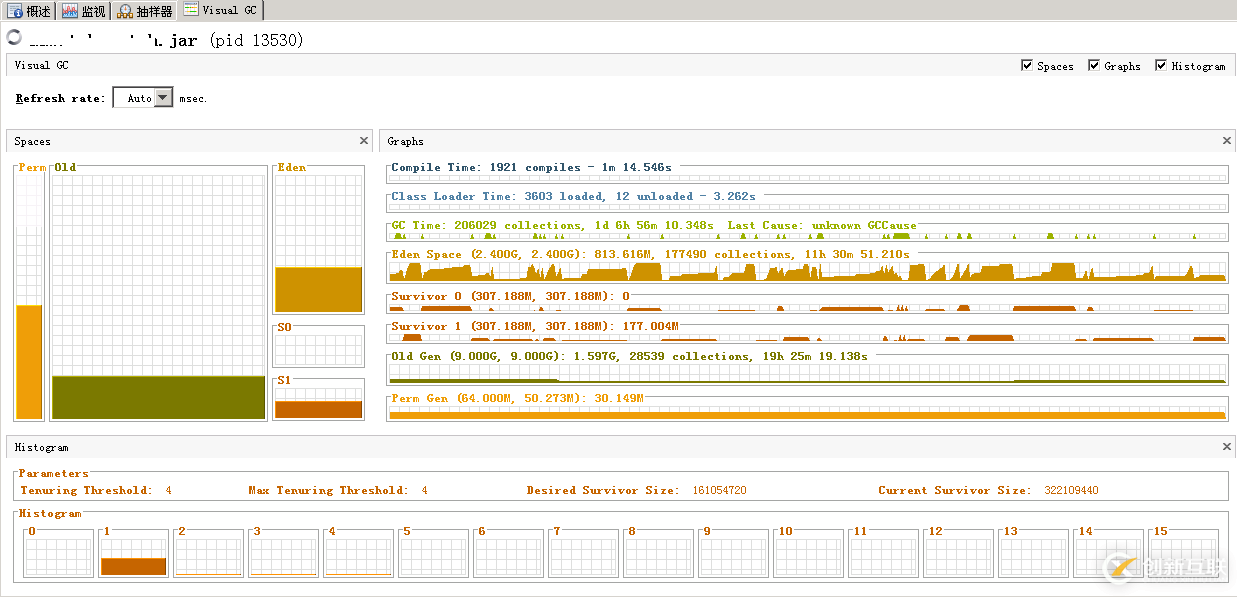Toggle the Graphs checkbox
Image resolution: width=1237 pixels, height=597 pixels.
click(x=1094, y=65)
